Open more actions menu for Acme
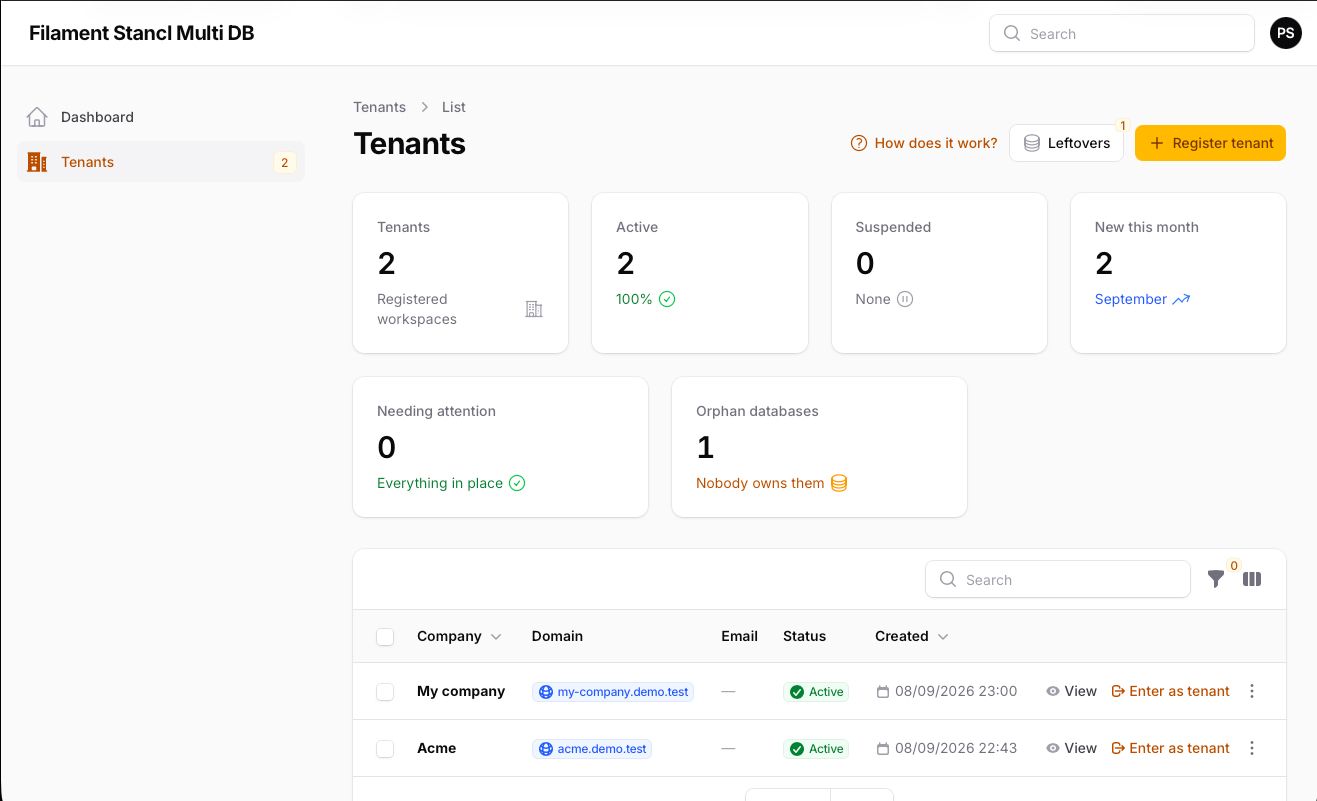The height and width of the screenshot is (801, 1317). coord(1252,748)
